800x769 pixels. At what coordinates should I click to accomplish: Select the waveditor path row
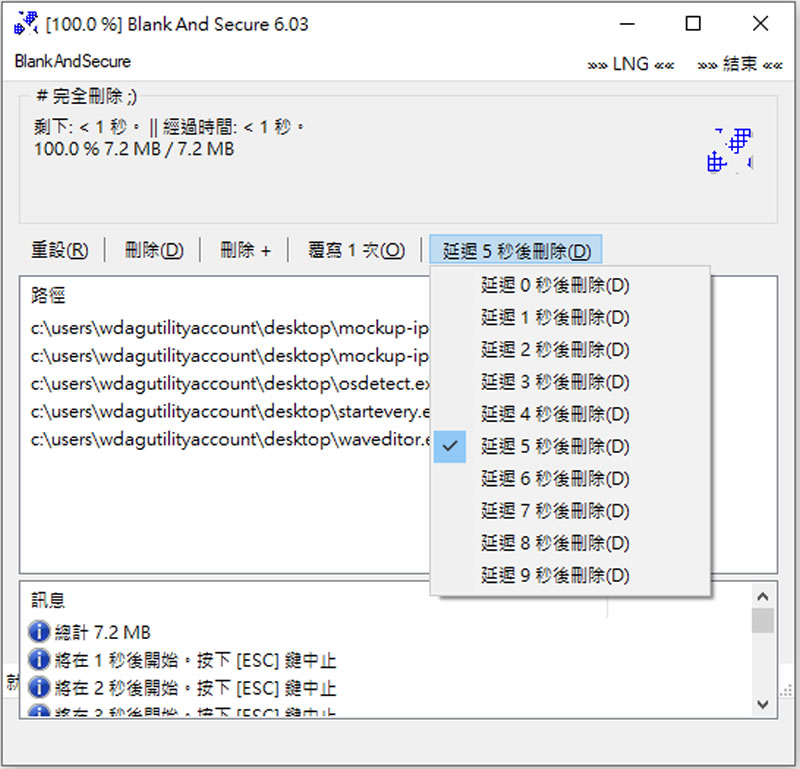click(230, 439)
